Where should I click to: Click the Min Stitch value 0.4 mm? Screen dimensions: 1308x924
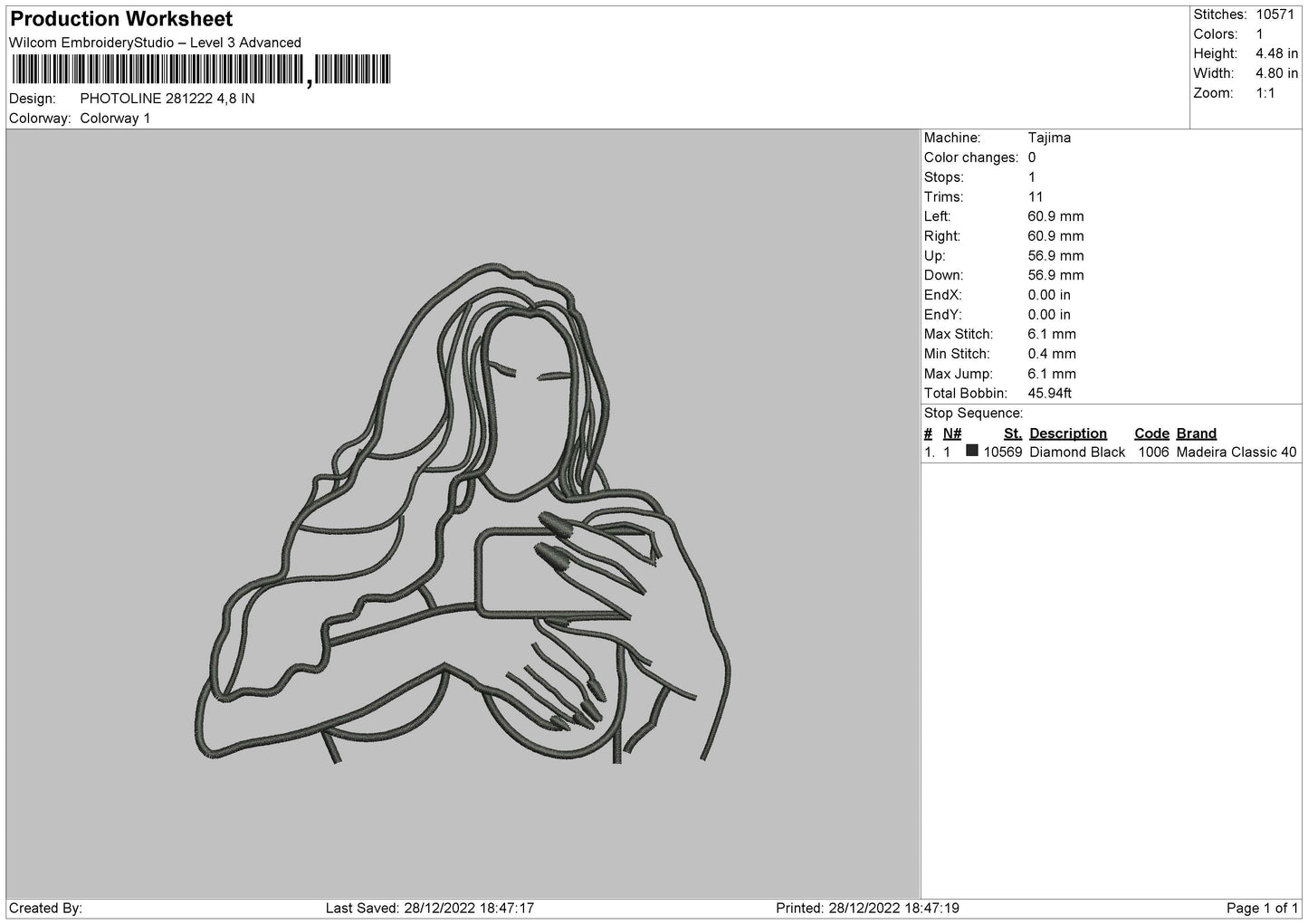click(x=1052, y=354)
